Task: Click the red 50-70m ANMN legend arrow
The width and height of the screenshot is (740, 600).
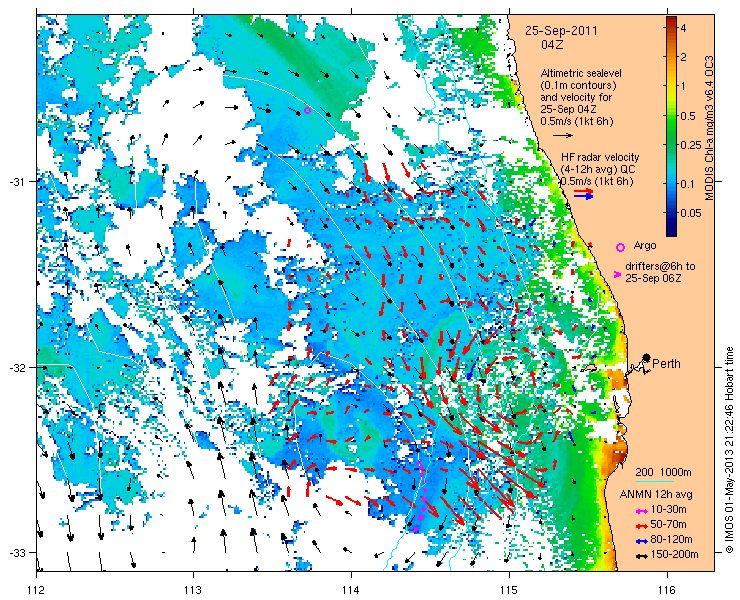Action: tap(641, 526)
